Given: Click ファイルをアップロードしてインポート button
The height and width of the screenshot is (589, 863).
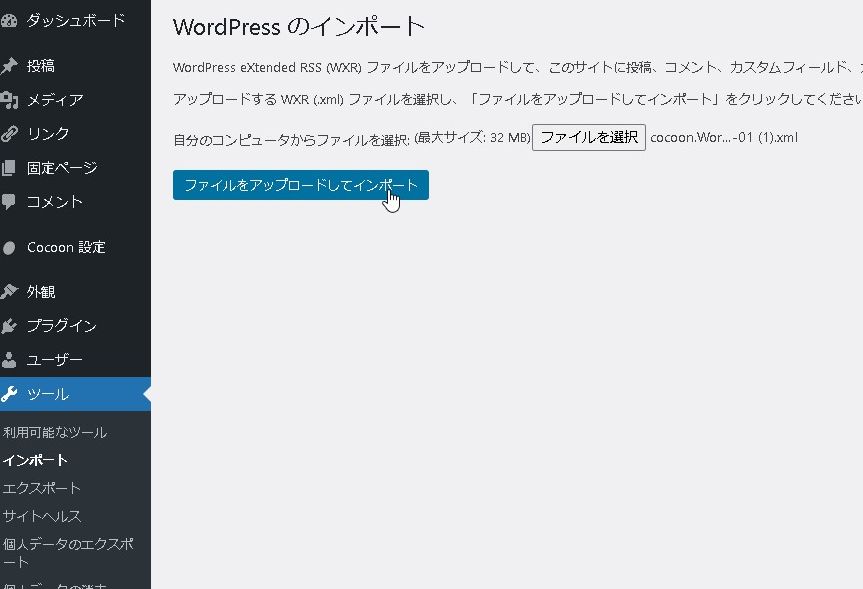Looking at the screenshot, I should (300, 186).
